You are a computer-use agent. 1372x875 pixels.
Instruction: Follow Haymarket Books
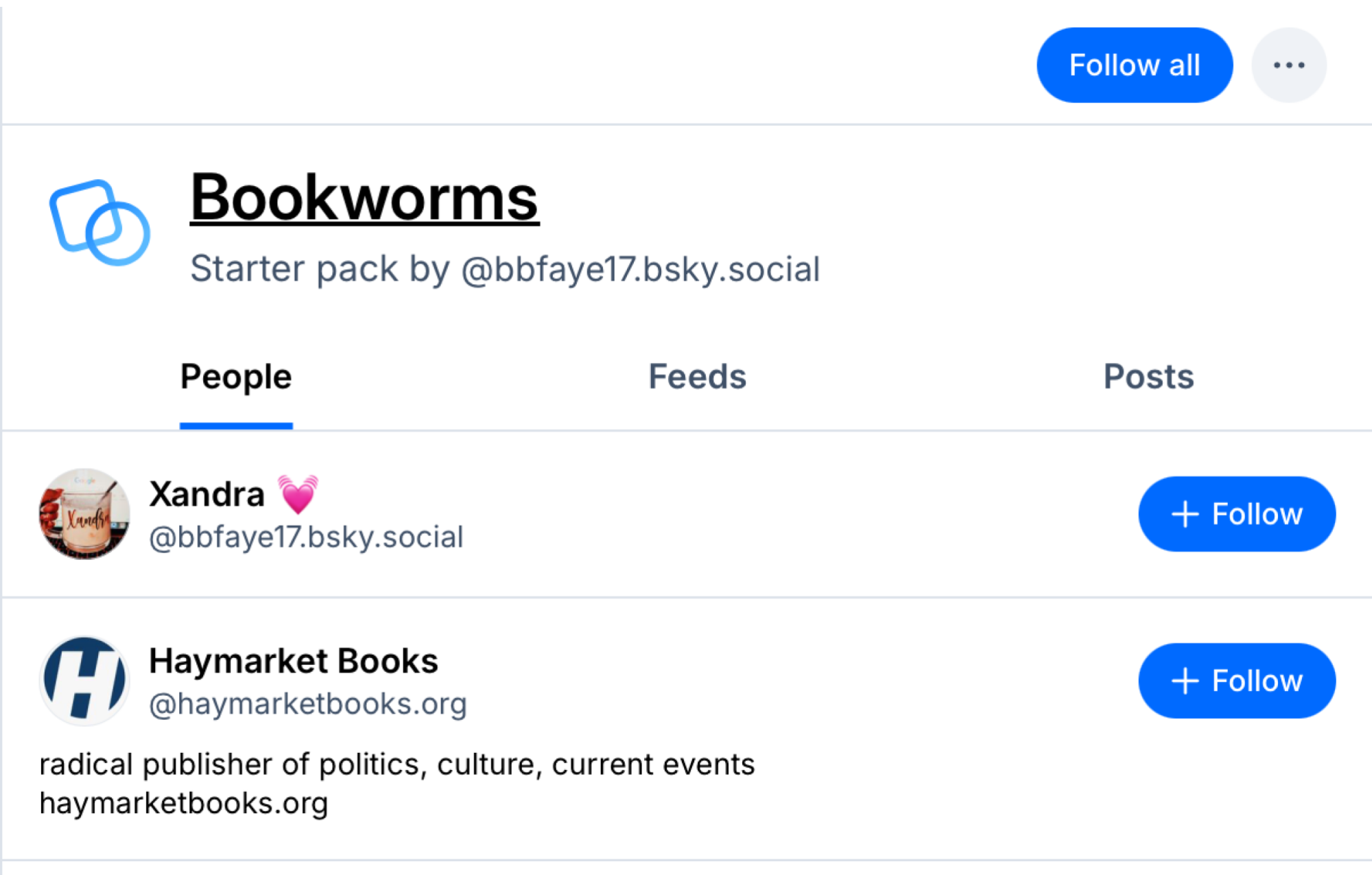click(1236, 681)
